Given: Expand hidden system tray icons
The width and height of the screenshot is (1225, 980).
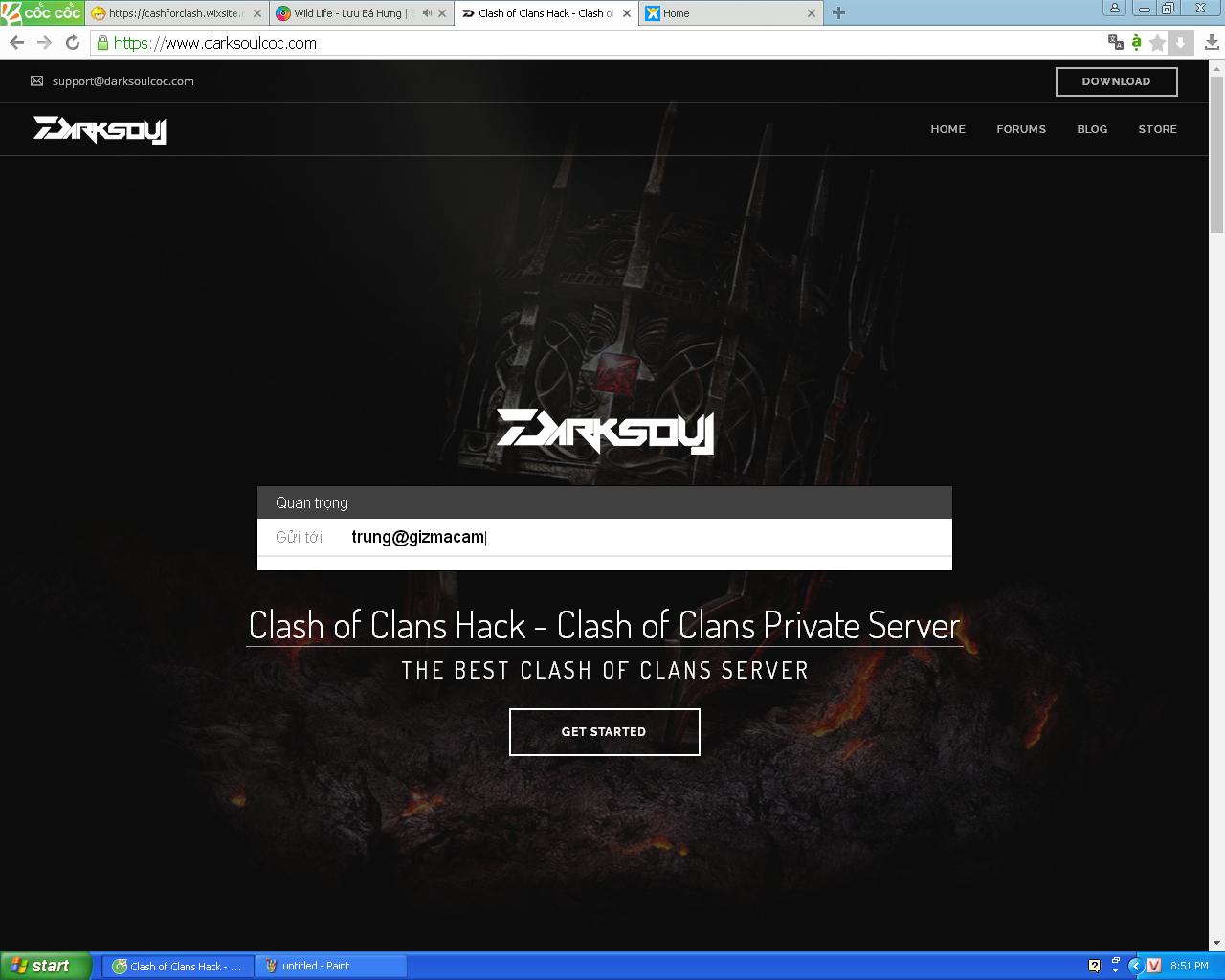Looking at the screenshot, I should 1136,966.
